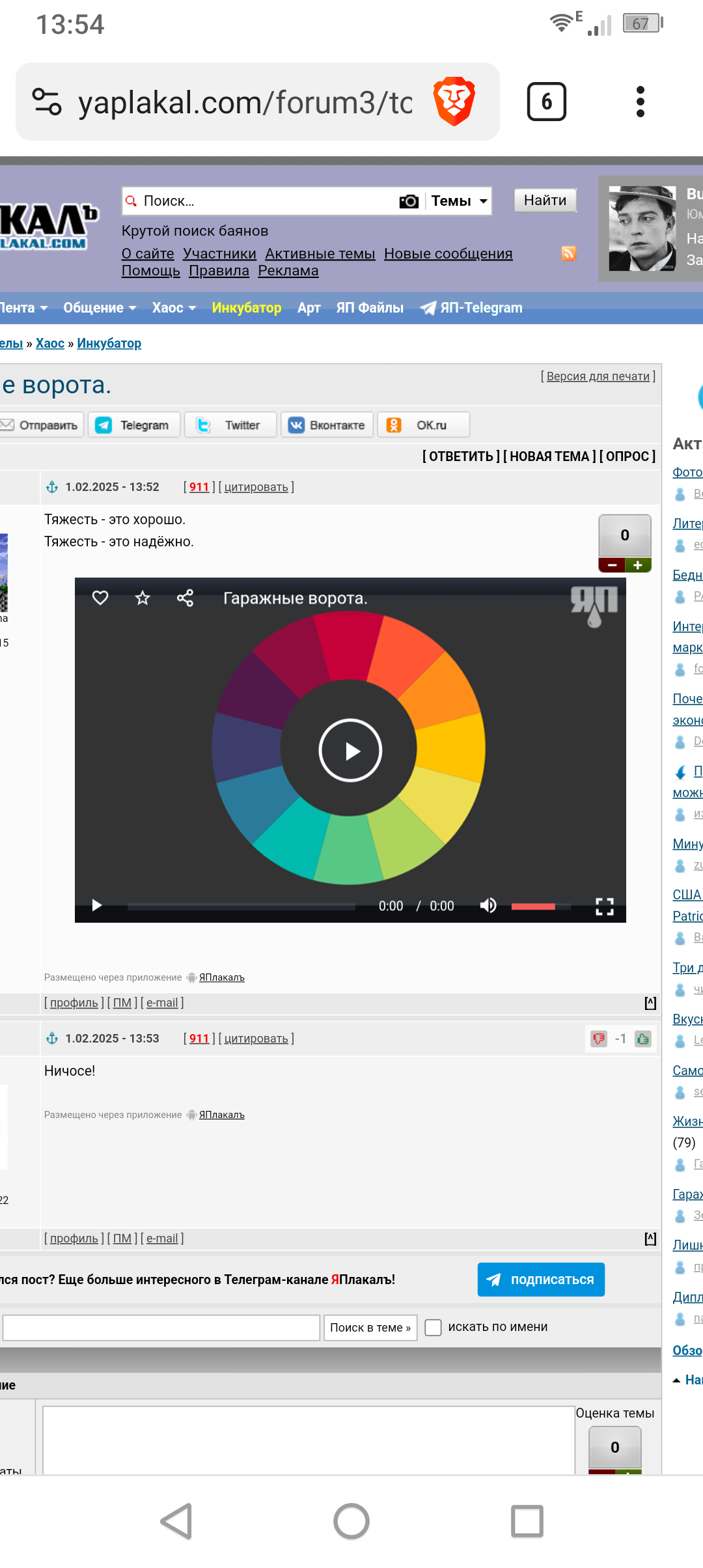
Task: Open the RSS feed icon
Action: [569, 253]
